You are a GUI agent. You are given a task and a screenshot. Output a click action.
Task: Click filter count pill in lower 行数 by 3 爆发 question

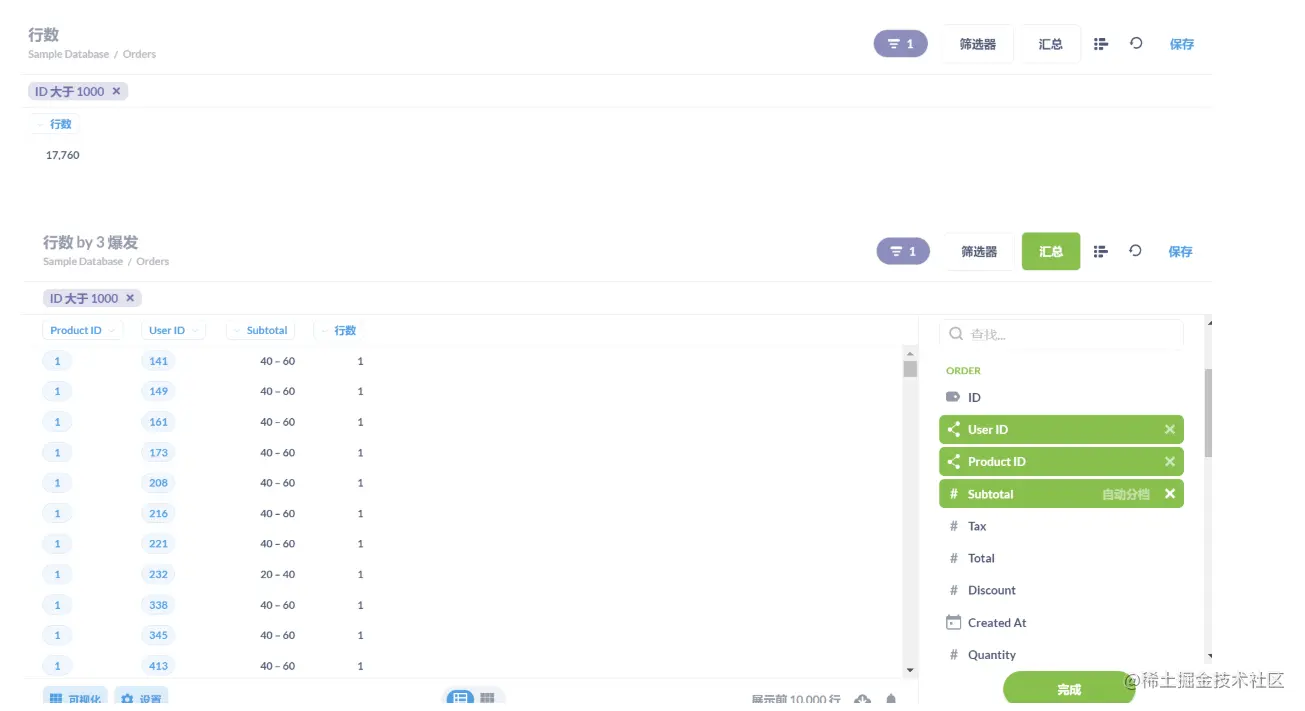[903, 252]
